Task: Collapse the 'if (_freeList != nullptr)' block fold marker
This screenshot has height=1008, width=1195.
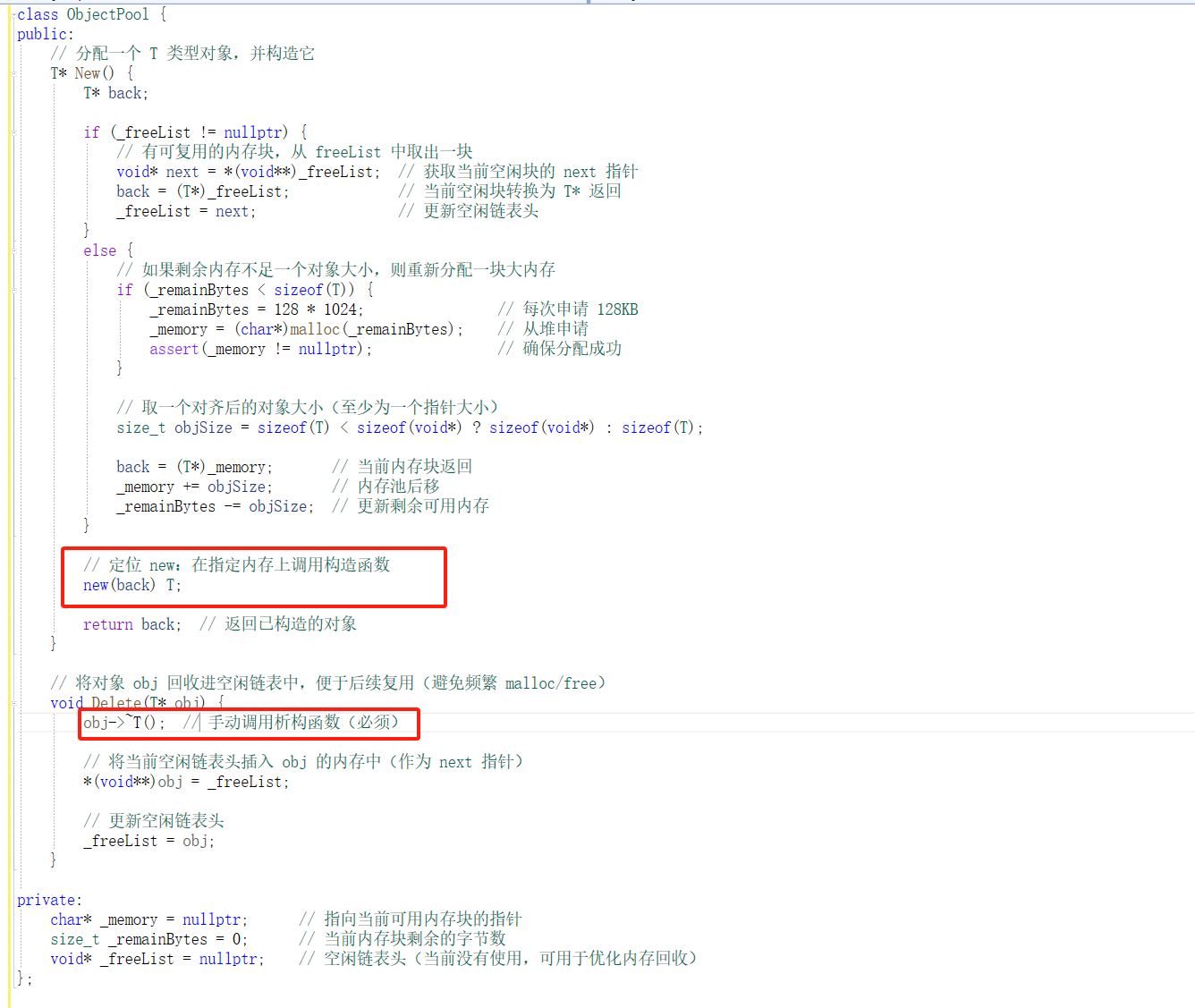Action: click(13, 132)
